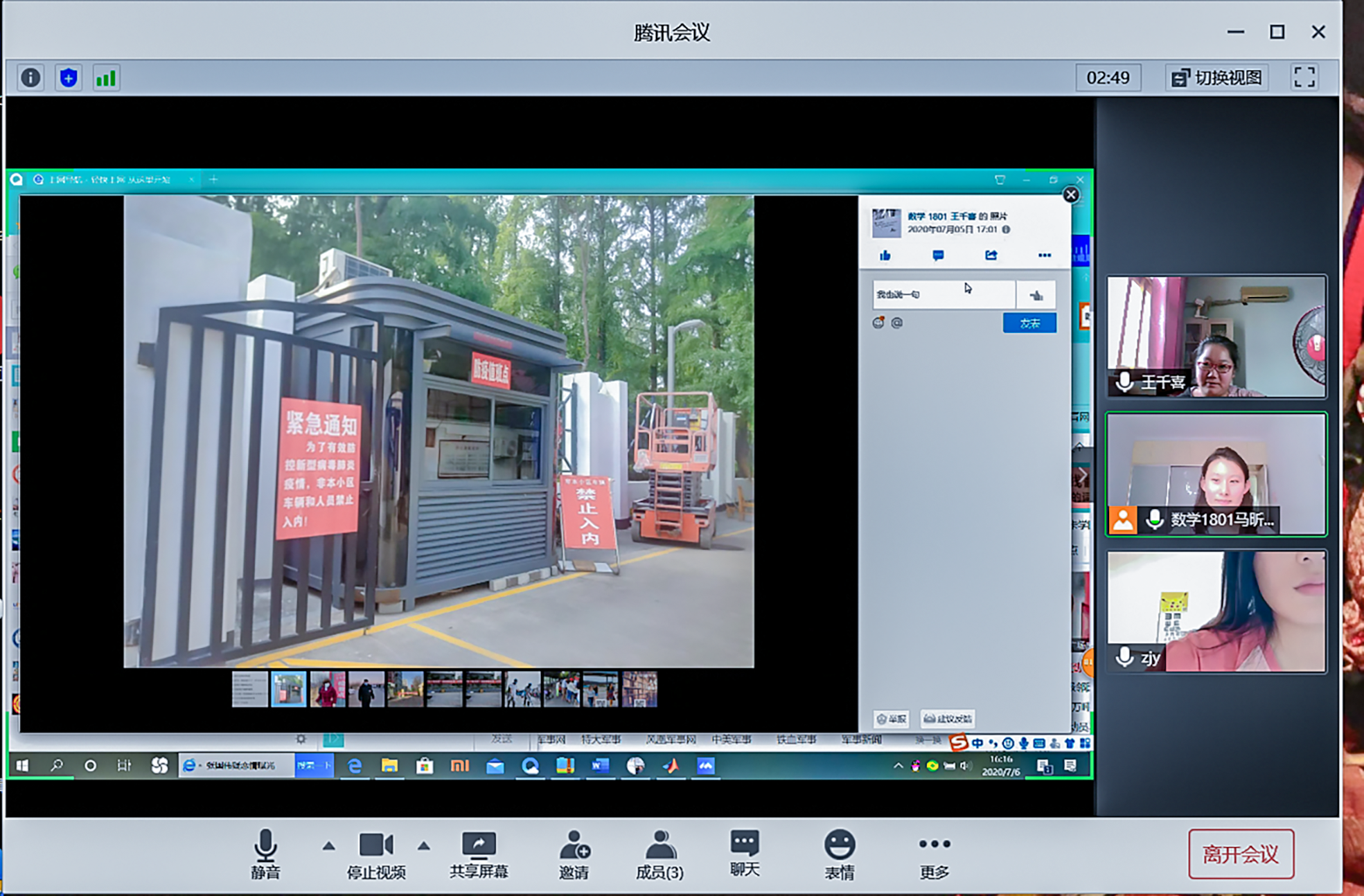Check network signal strength bars

106,78
